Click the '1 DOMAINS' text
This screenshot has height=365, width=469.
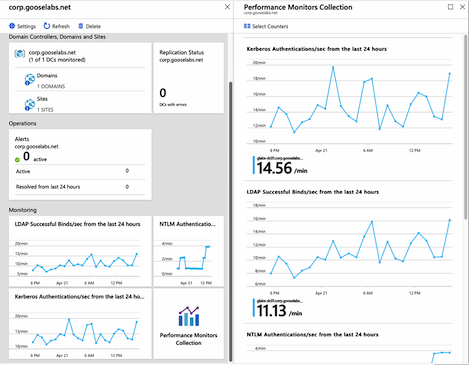pyautogui.click(x=51, y=86)
